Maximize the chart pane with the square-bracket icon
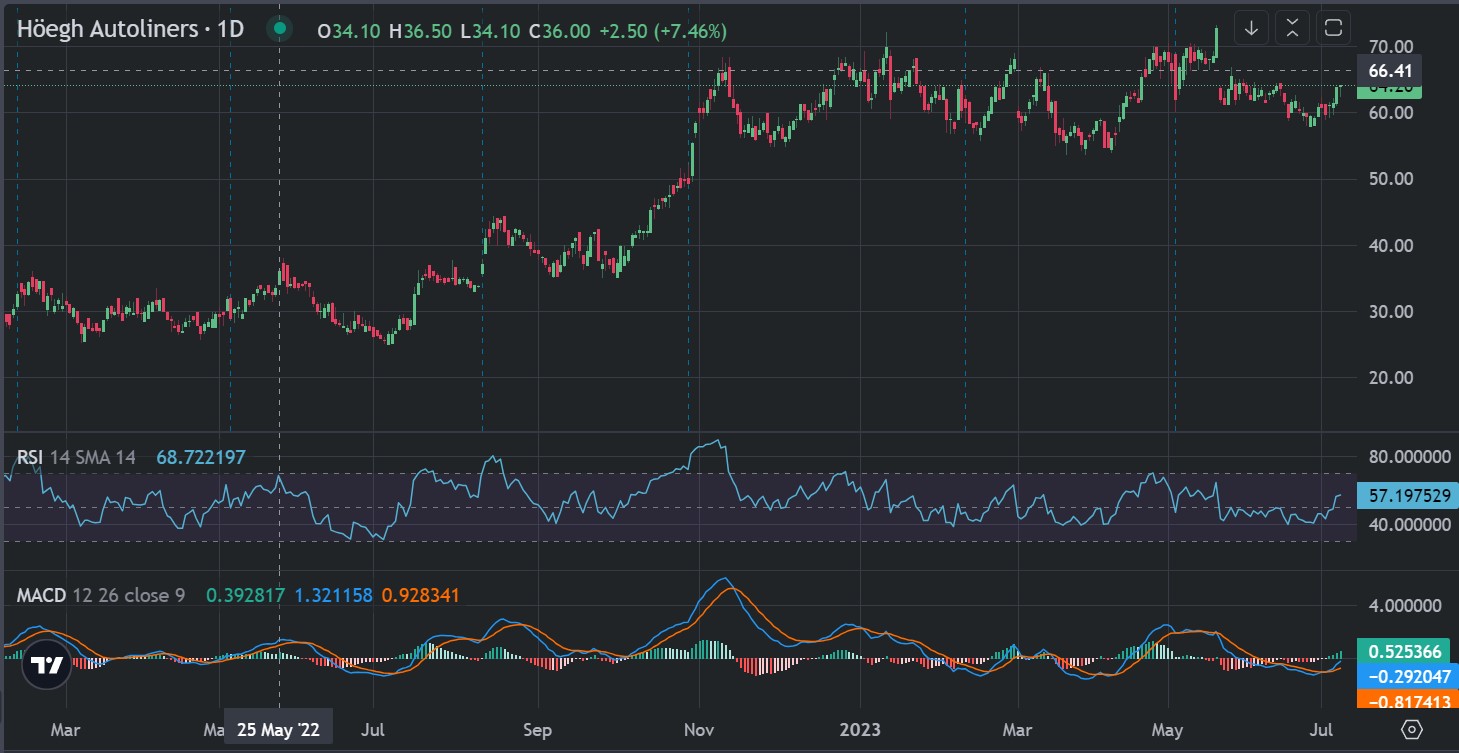The image size is (1459, 753). click(x=1333, y=28)
